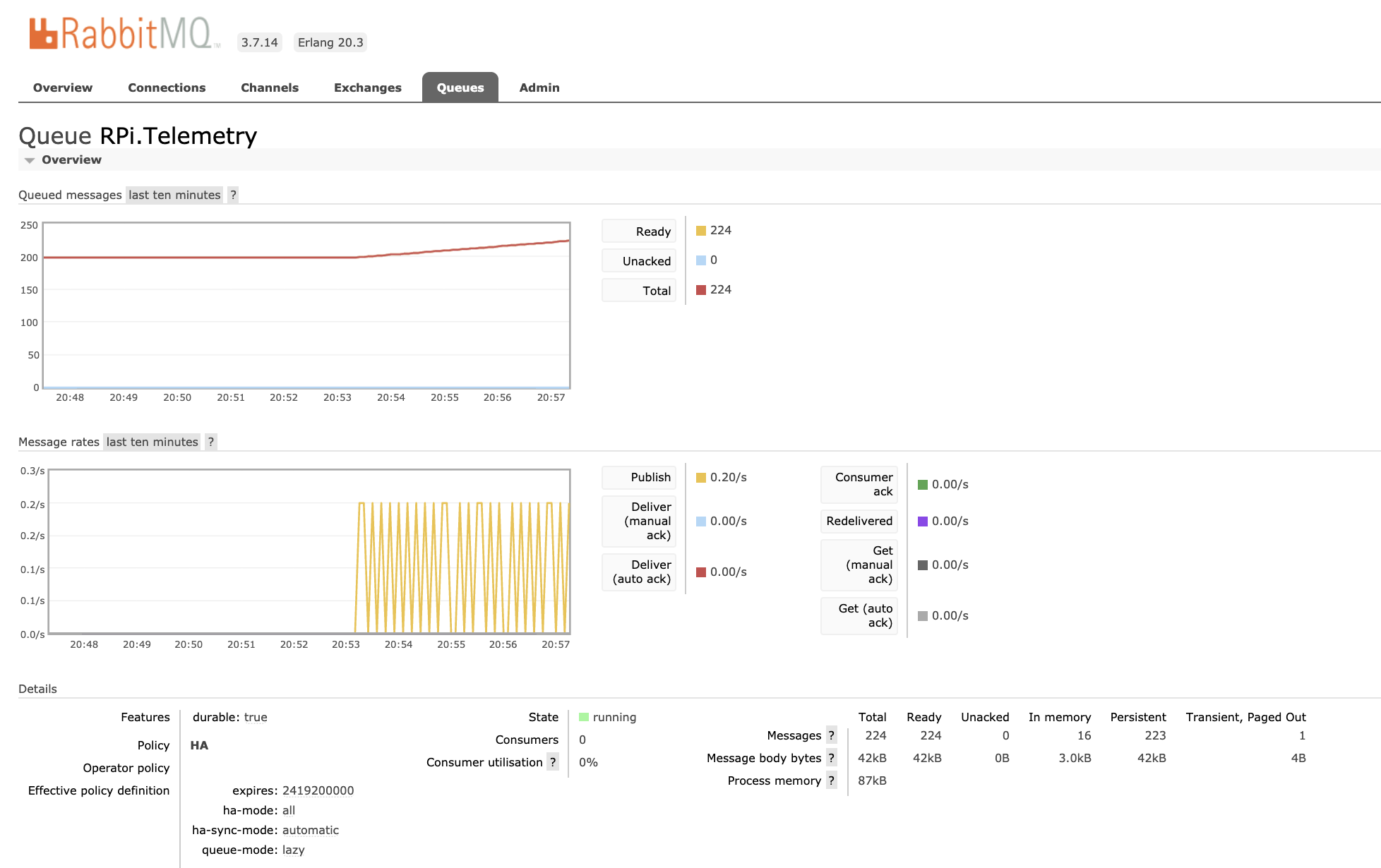Open the Admin tab
The height and width of the screenshot is (868, 1381).
(x=539, y=88)
